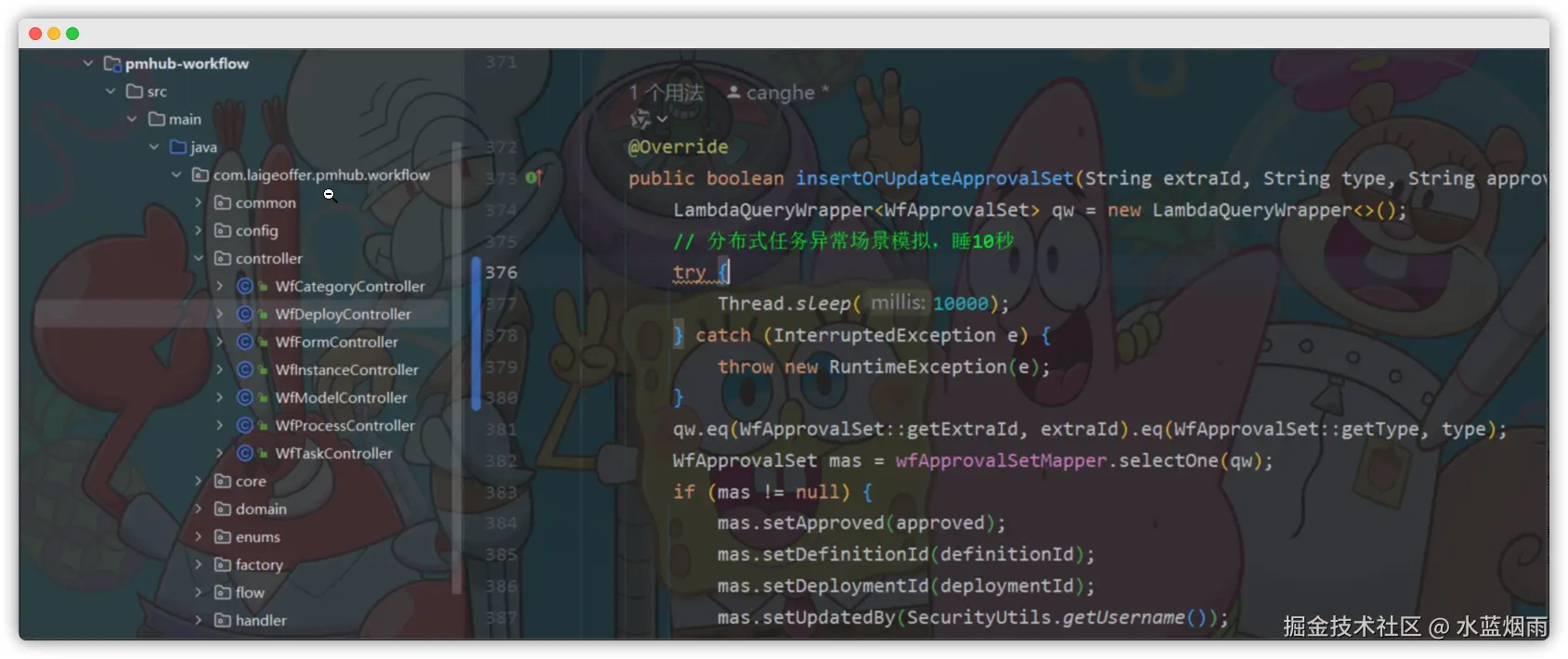Click wfApprovalSetMapper in the code
Image resolution: width=1568 pixels, height=659 pixels.
(1001, 460)
